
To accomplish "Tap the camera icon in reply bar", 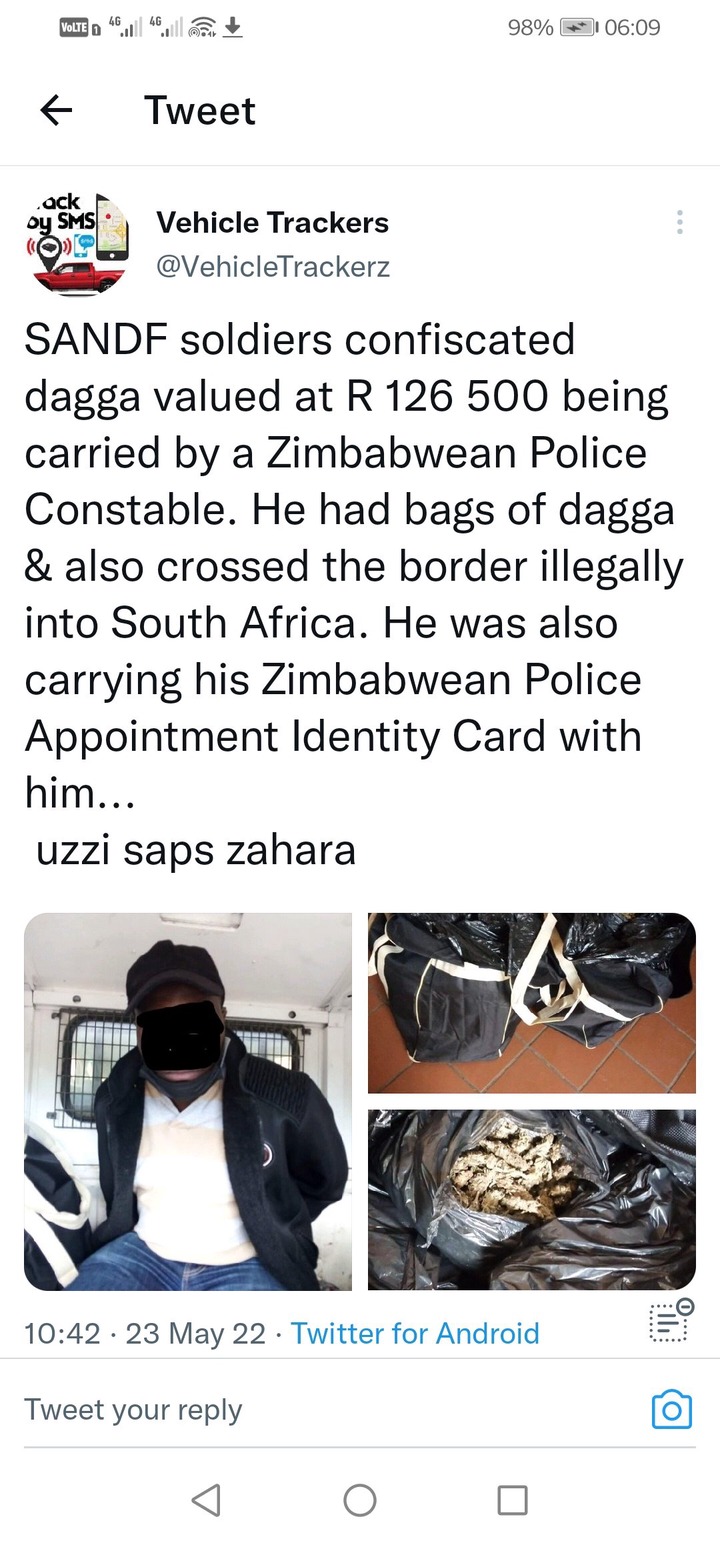I will point(671,1409).
